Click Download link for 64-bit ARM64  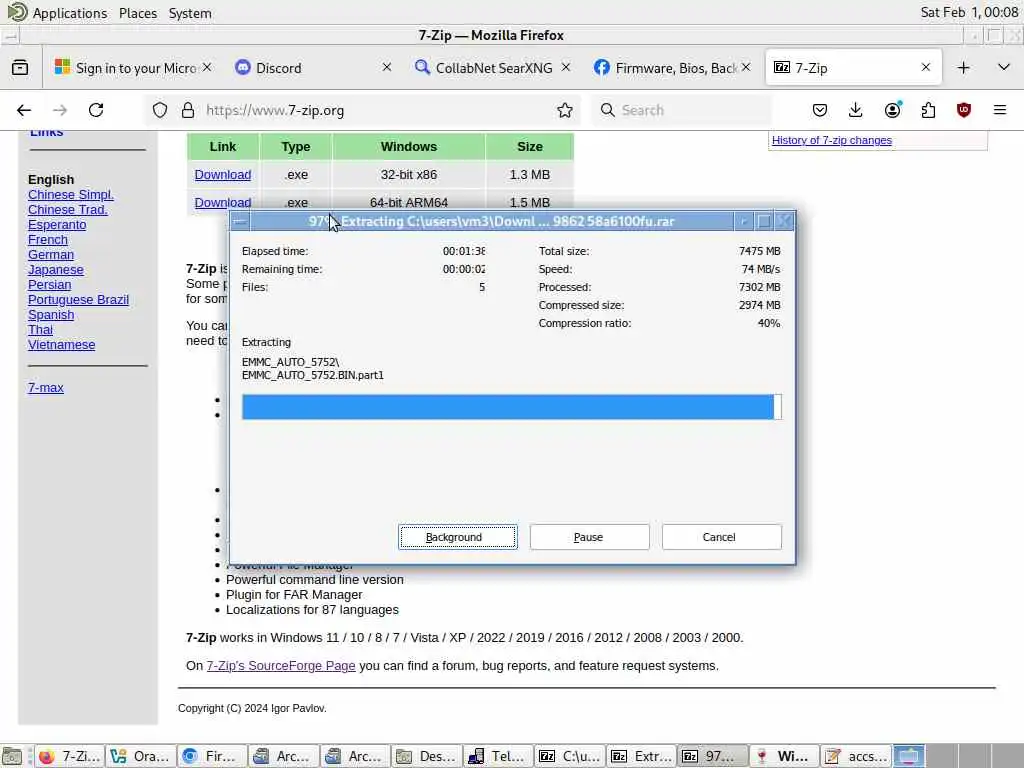[x=223, y=202]
